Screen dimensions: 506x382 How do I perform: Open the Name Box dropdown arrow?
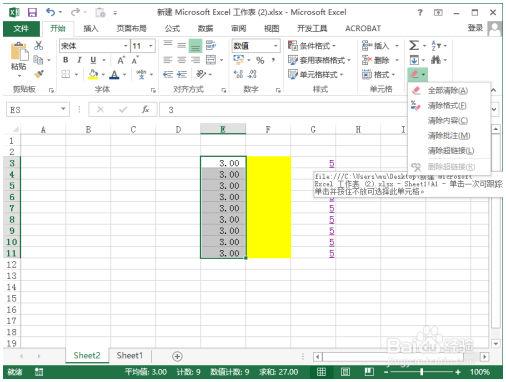point(63,109)
